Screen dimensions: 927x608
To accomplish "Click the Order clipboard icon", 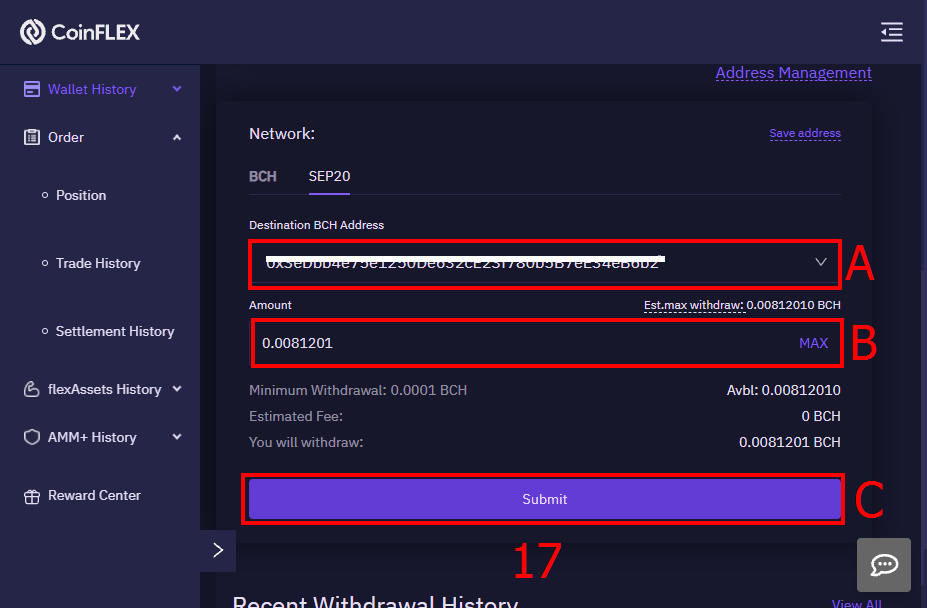I will pos(32,137).
